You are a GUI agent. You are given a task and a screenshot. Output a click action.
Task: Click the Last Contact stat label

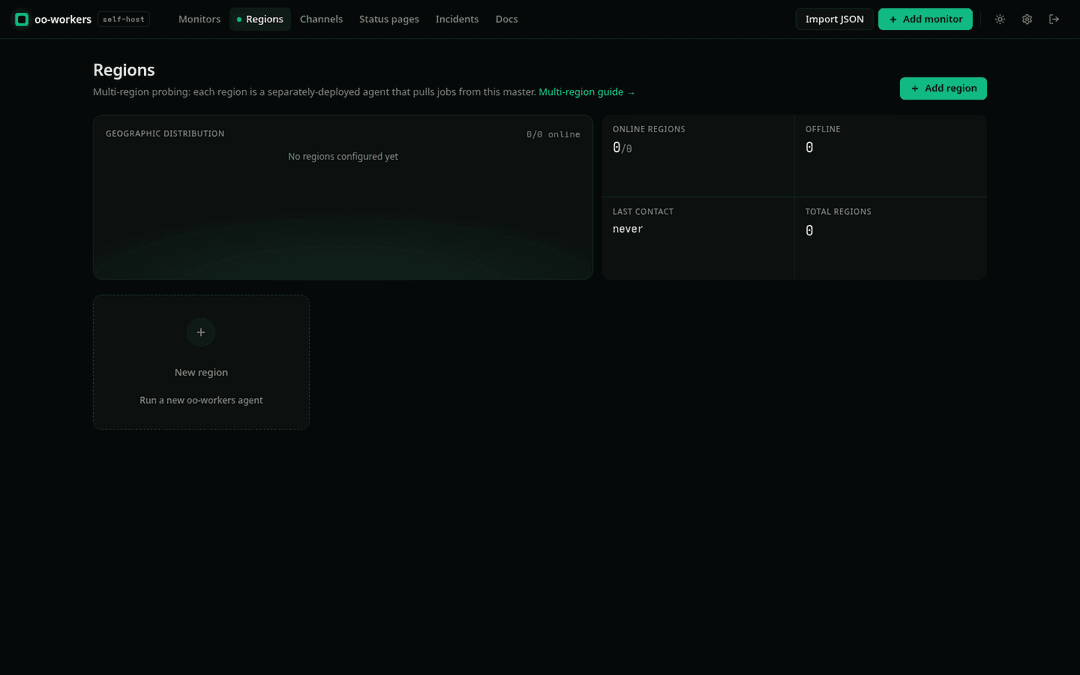(643, 211)
